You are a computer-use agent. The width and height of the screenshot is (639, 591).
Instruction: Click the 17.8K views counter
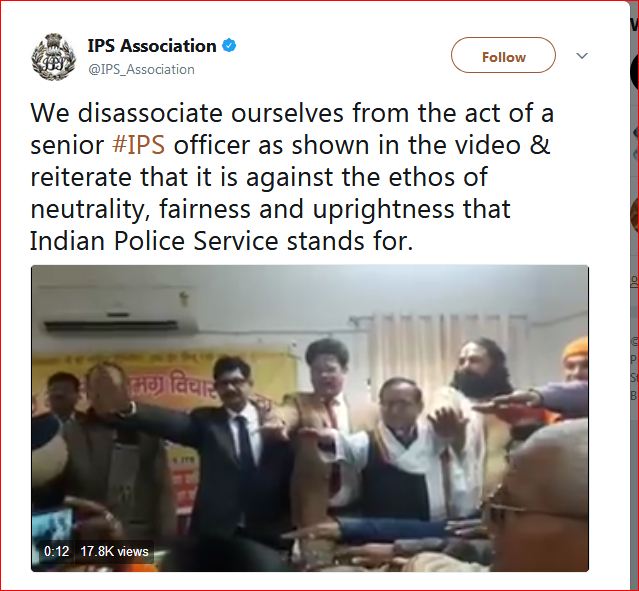click(115, 551)
